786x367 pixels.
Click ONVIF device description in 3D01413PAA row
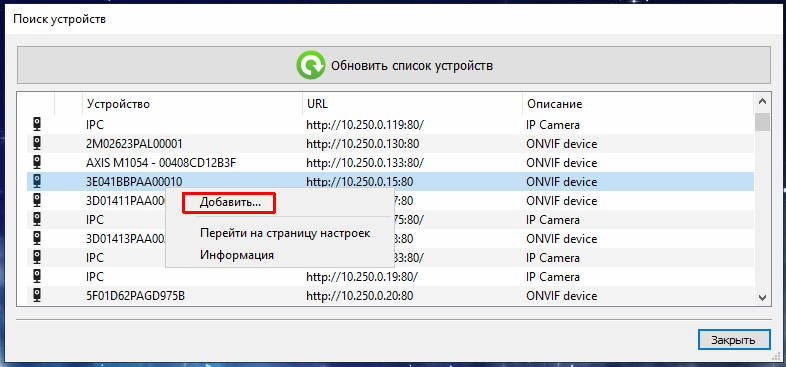point(561,239)
